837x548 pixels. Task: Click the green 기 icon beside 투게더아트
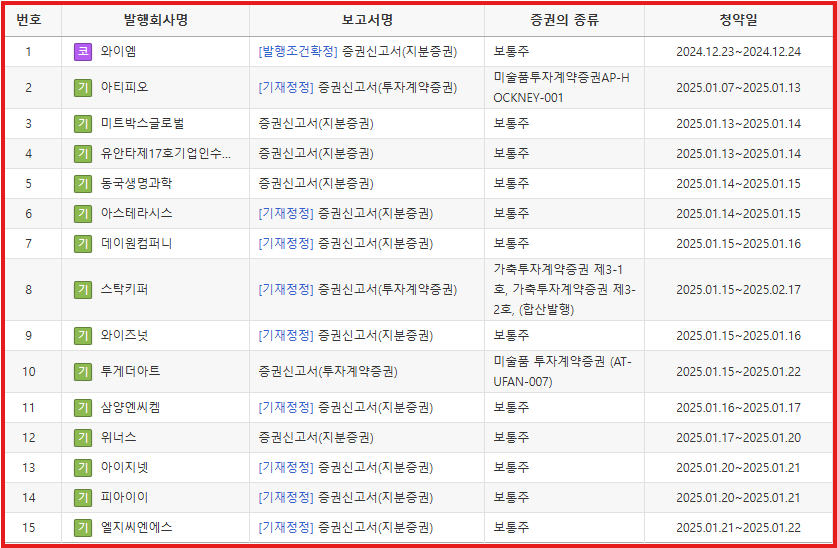pyautogui.click(x=83, y=371)
